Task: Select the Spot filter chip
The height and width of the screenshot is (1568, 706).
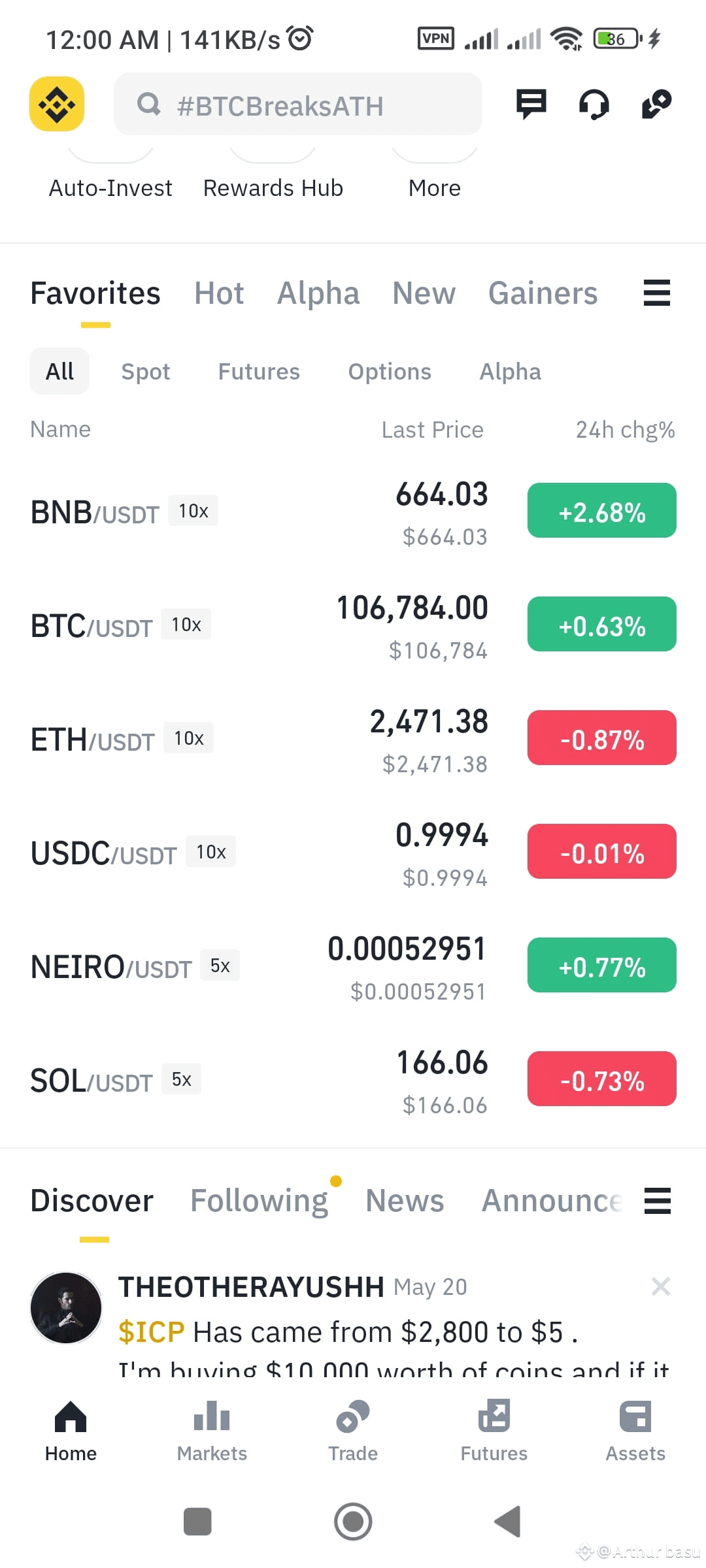Action: coord(146,371)
